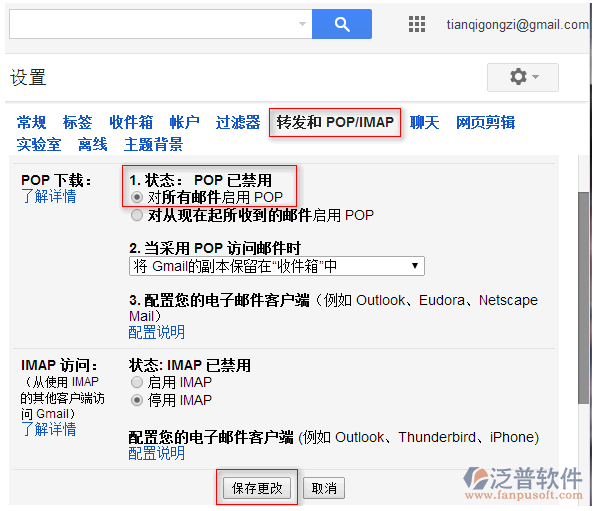Open the Google apps grid icon

[x=417, y=24]
